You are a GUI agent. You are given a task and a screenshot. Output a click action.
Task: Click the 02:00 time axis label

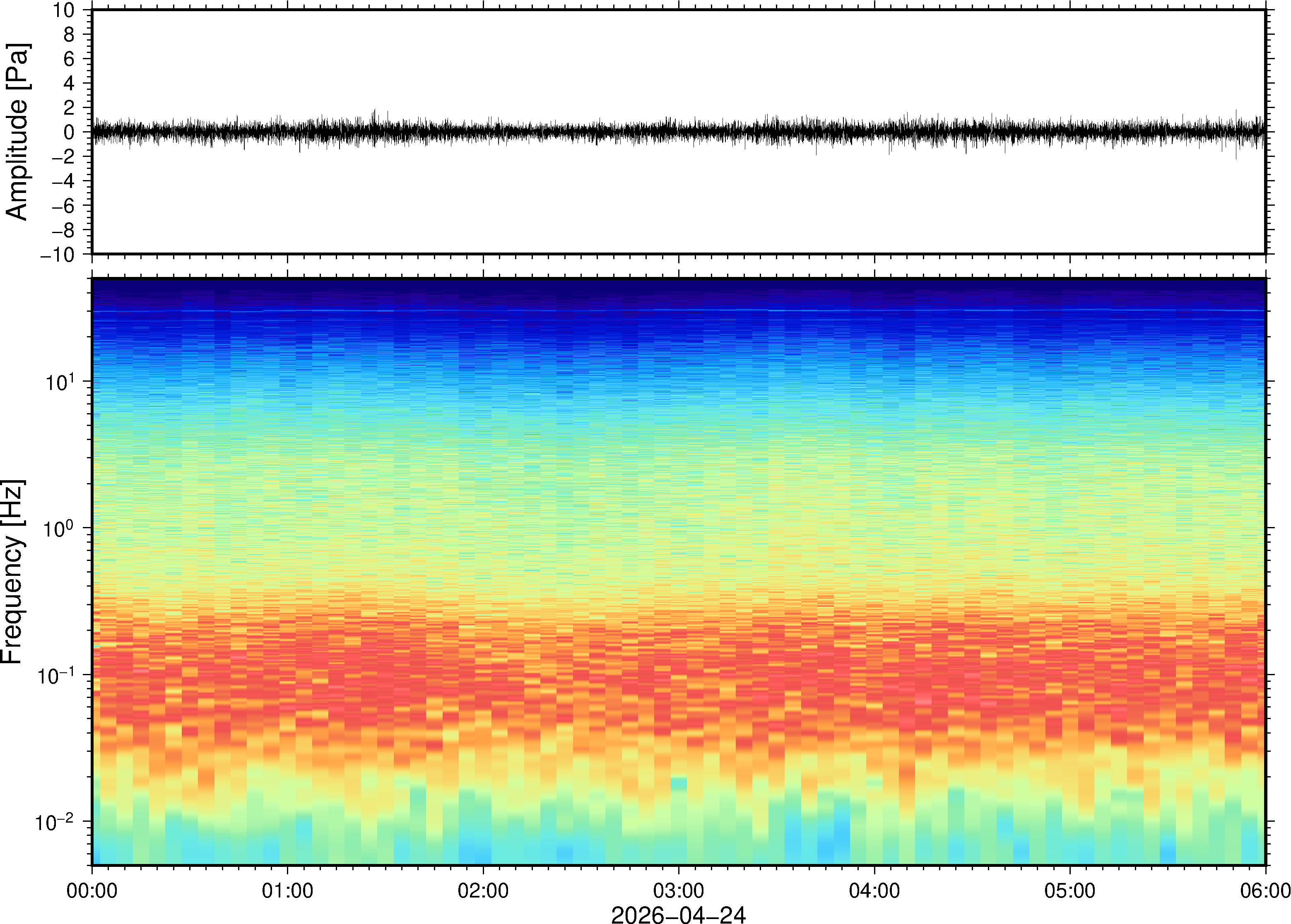pos(483,890)
